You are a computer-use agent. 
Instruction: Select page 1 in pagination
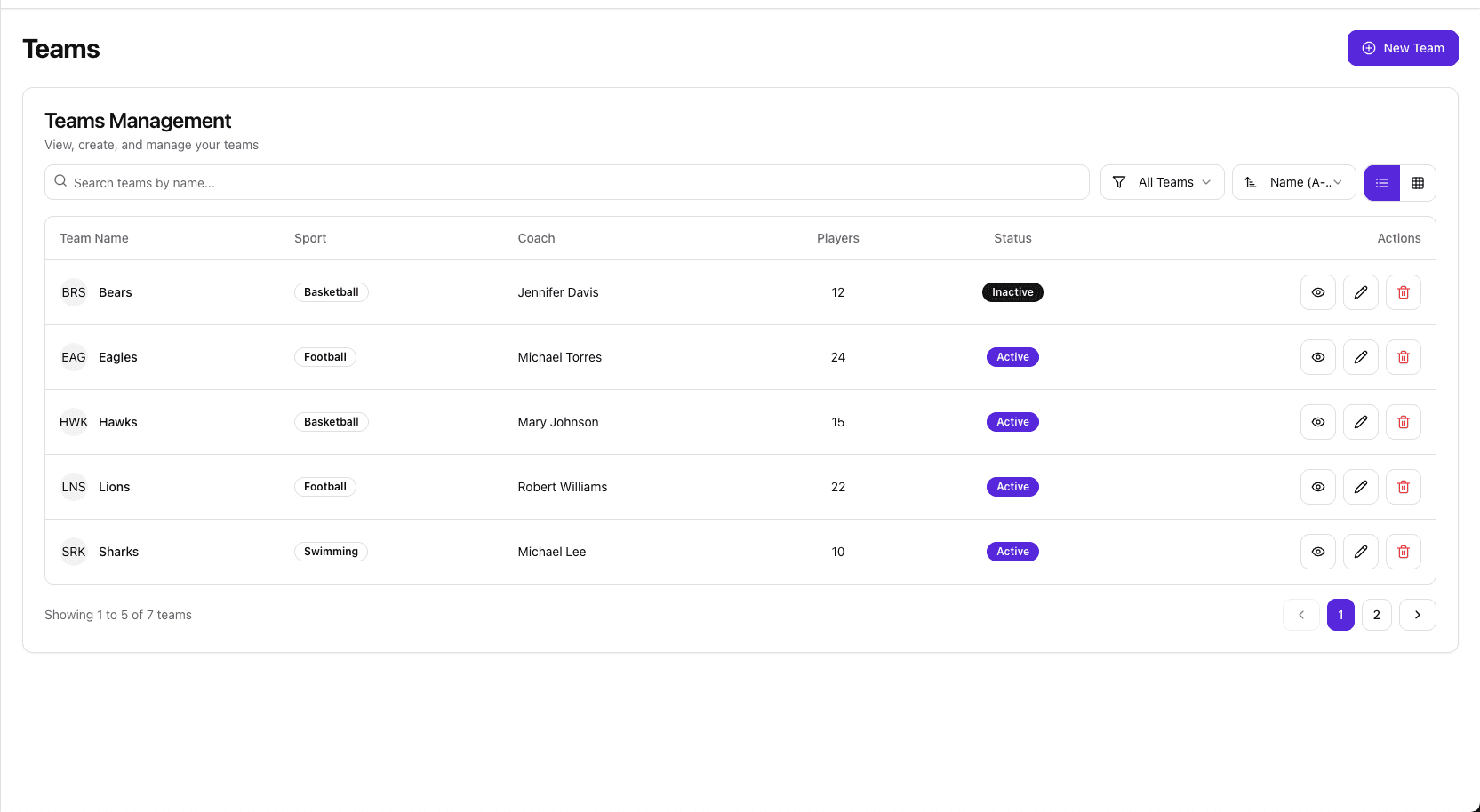(x=1340, y=615)
